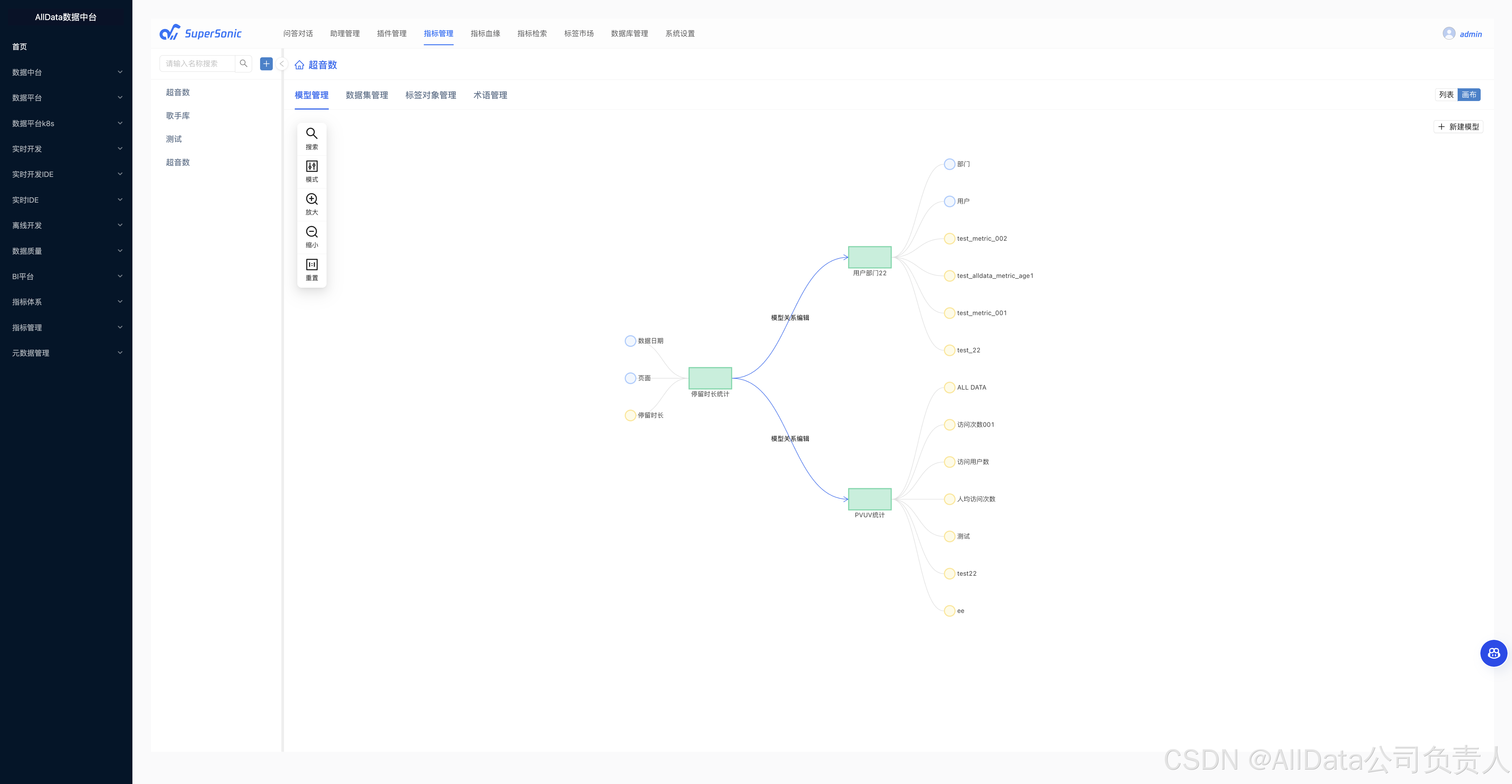1512x784 pixels.
Task: Click the 新建模型 button
Action: click(1459, 127)
